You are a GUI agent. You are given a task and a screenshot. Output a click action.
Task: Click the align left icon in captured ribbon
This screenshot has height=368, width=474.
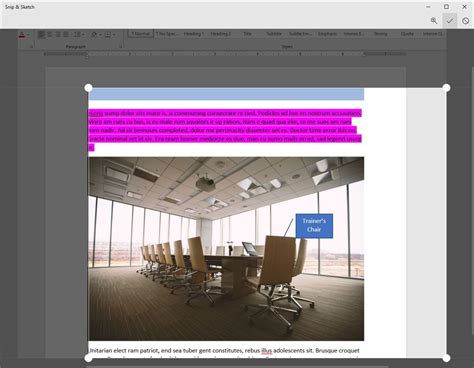pyautogui.click(x=41, y=34)
